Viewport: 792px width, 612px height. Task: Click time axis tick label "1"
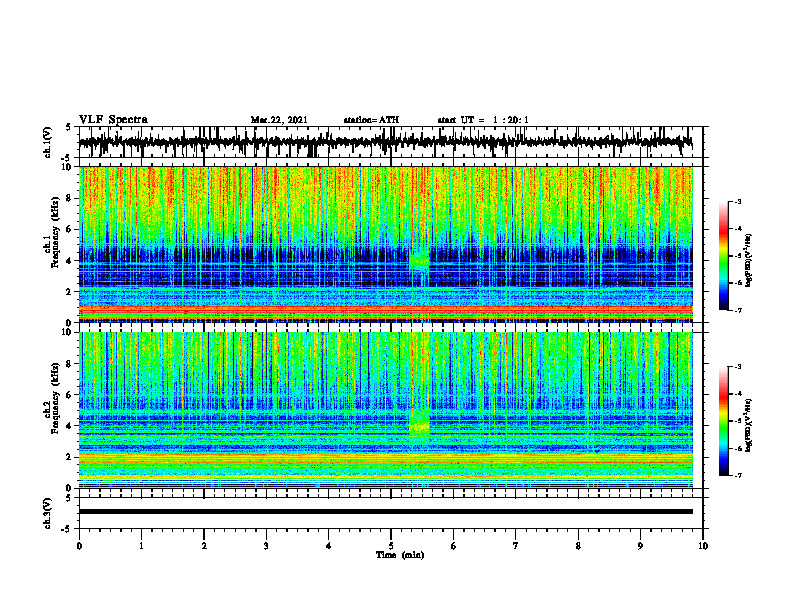coord(141,546)
